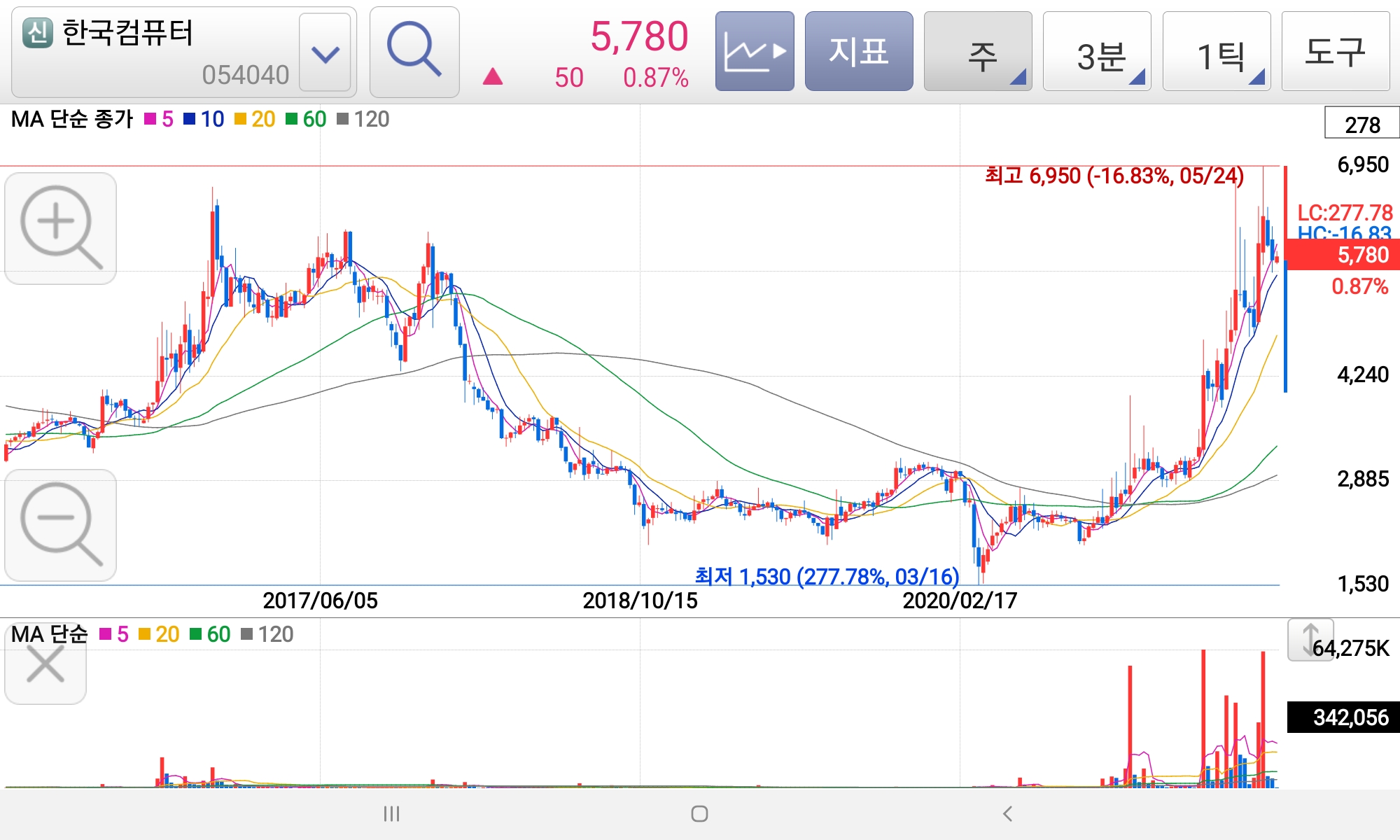
Task: Tap the Android back arrow
Action: (x=1007, y=813)
